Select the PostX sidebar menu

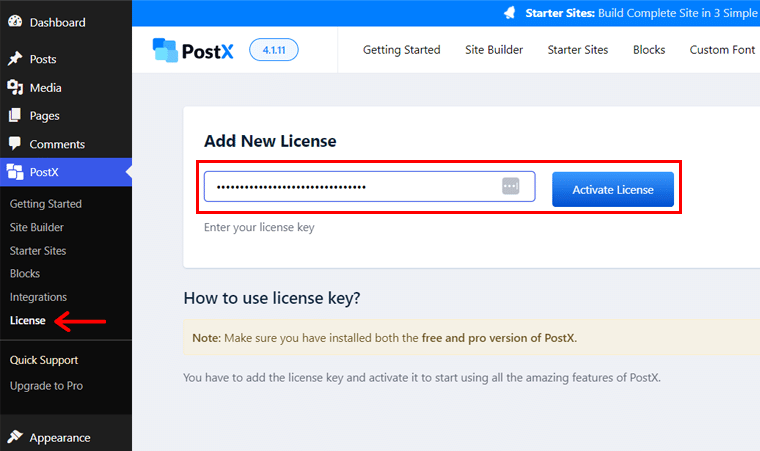66,172
